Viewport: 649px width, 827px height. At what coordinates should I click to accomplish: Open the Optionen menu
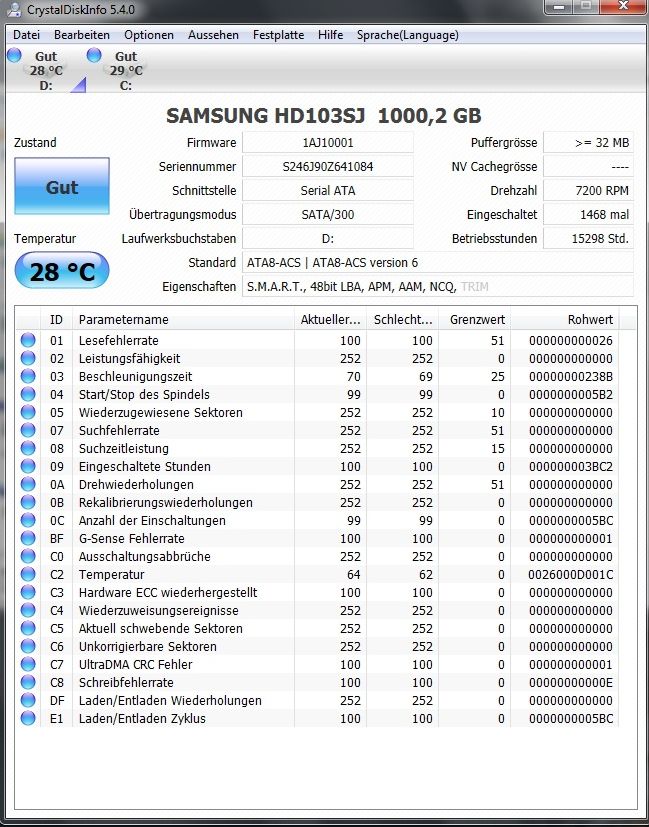click(x=149, y=35)
